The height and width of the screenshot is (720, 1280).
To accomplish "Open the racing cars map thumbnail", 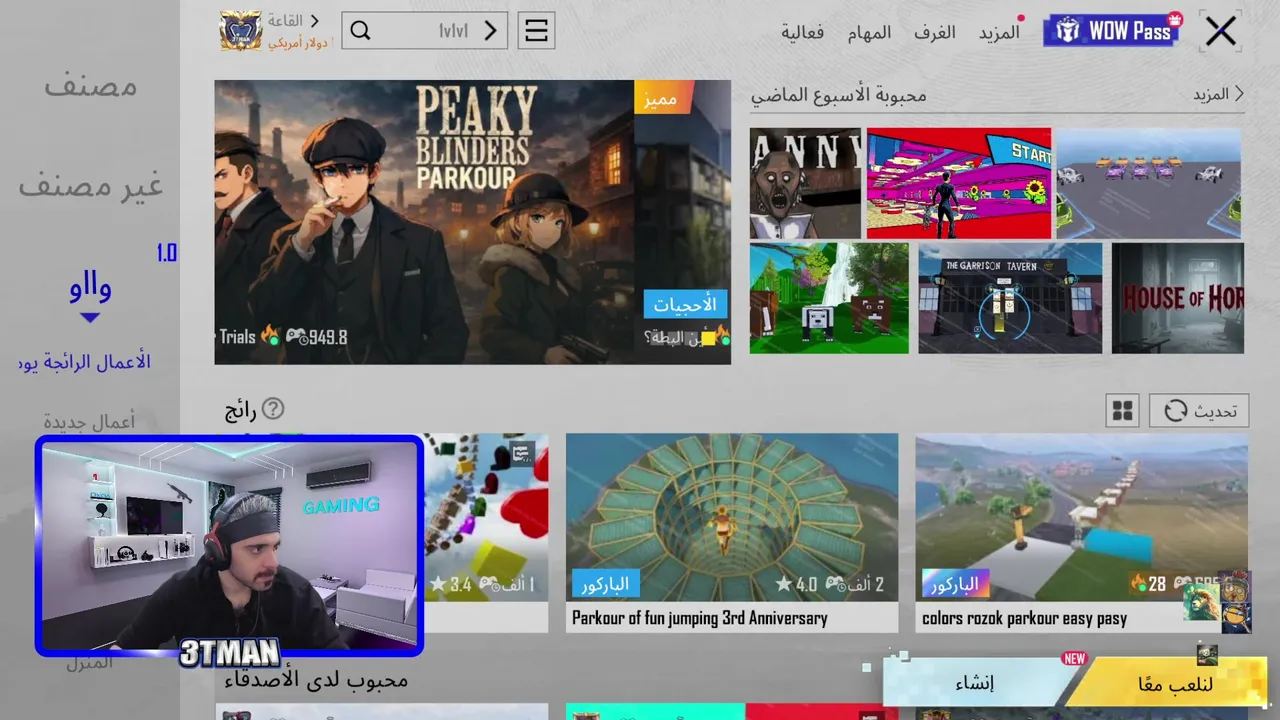I will 1150,183.
